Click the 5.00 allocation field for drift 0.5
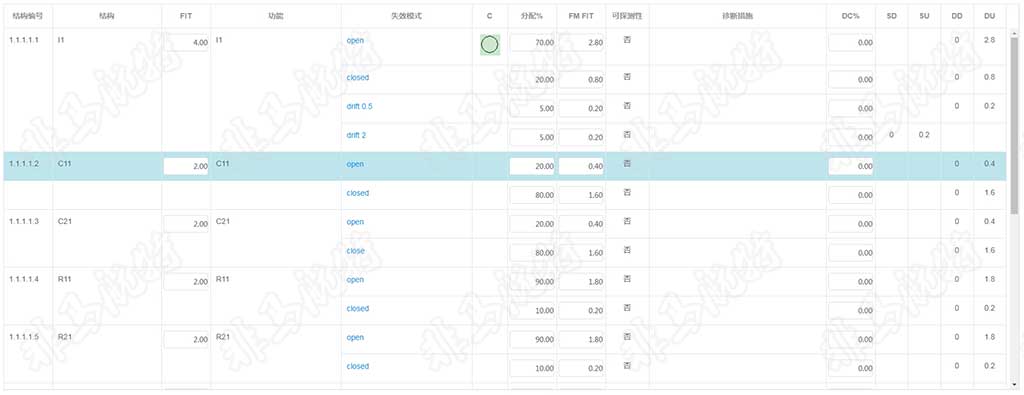Viewport: 1024px width, 395px height. click(x=532, y=108)
